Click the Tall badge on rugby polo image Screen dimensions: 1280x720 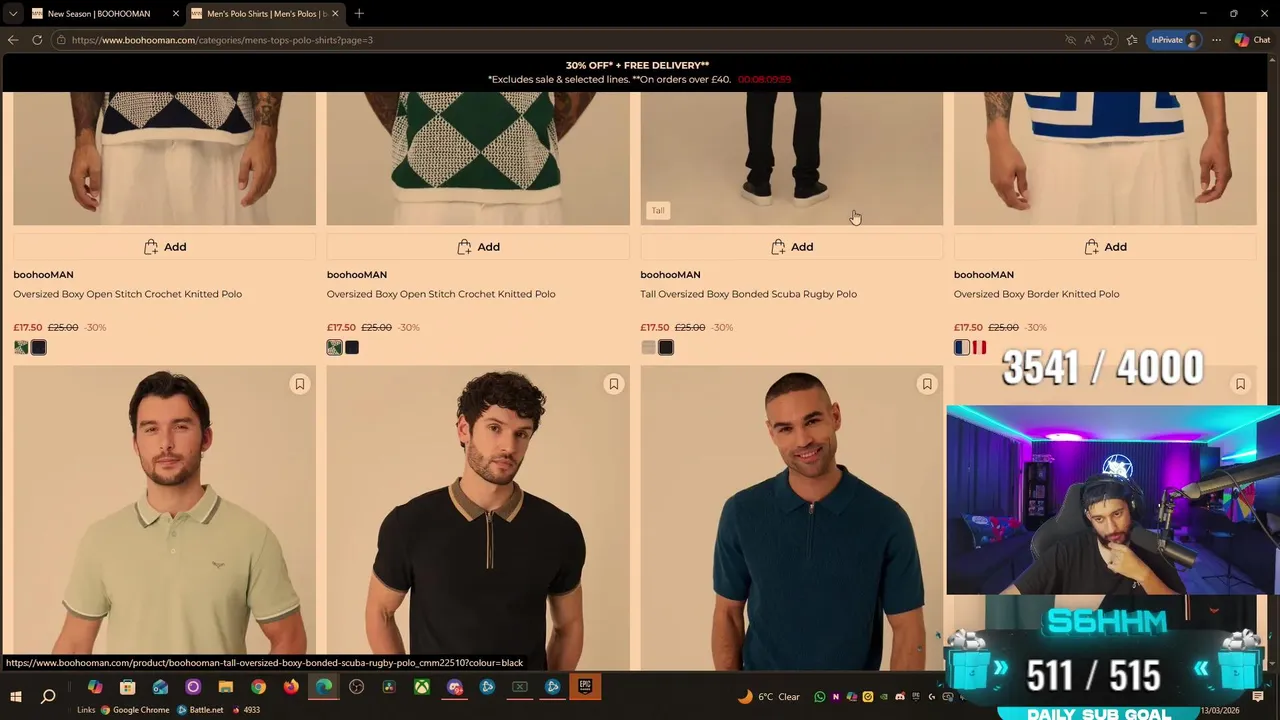pos(658,210)
